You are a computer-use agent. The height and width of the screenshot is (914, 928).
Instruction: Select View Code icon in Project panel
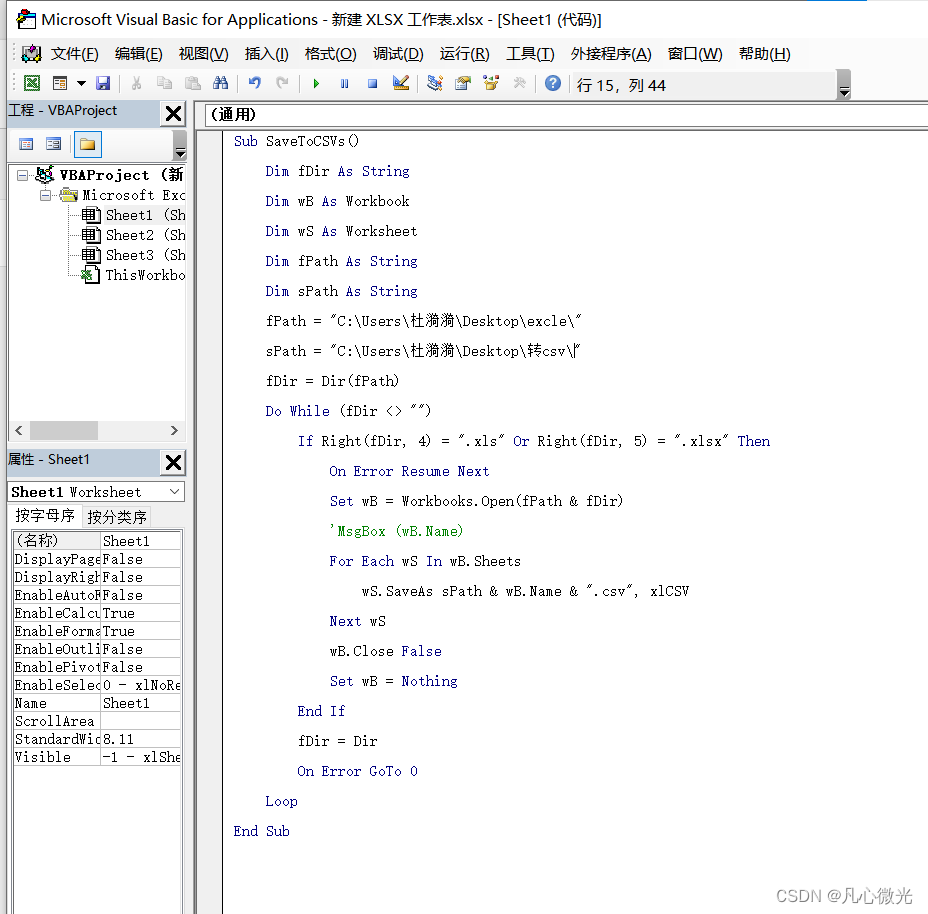27,143
